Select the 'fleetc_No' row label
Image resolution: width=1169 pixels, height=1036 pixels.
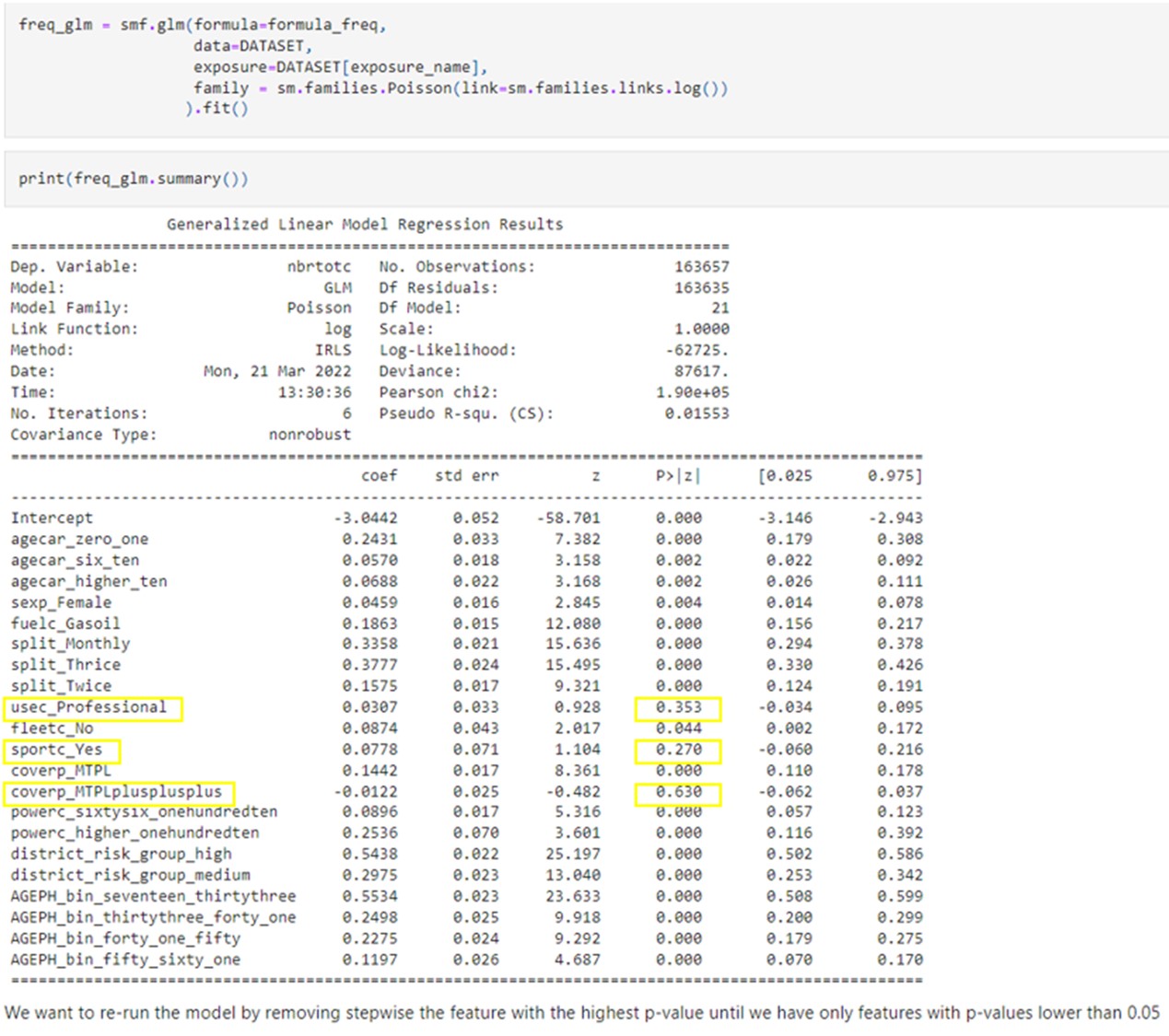coord(52,728)
